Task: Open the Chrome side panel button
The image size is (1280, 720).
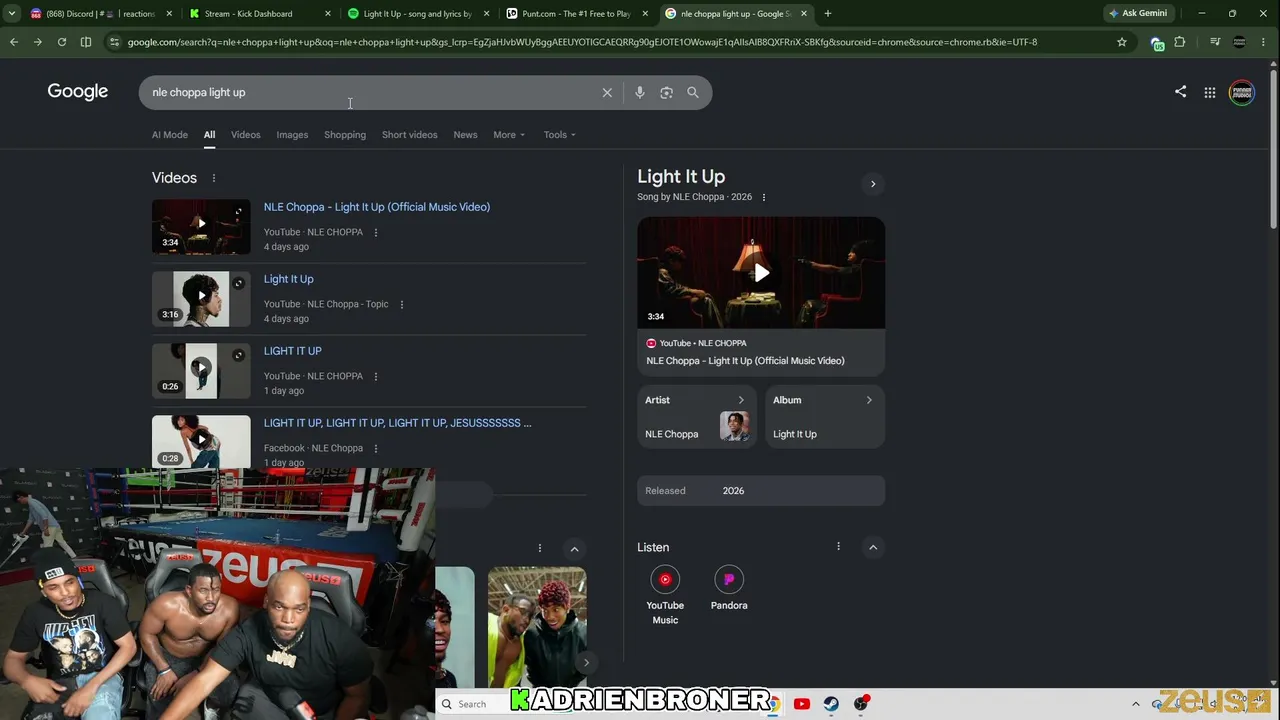Action: tap(86, 42)
